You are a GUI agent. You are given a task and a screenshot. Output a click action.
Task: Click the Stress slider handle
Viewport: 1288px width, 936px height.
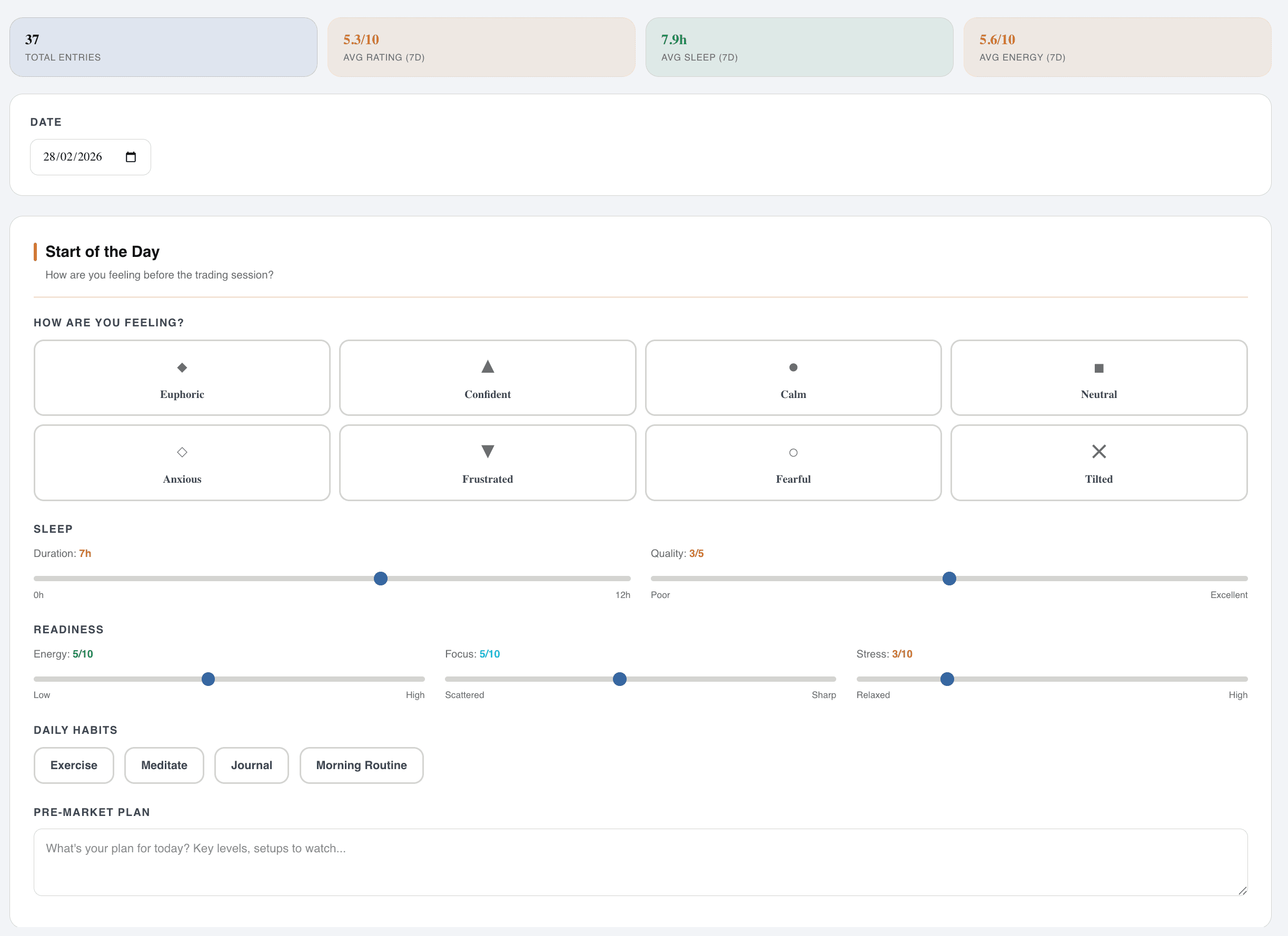coord(947,679)
